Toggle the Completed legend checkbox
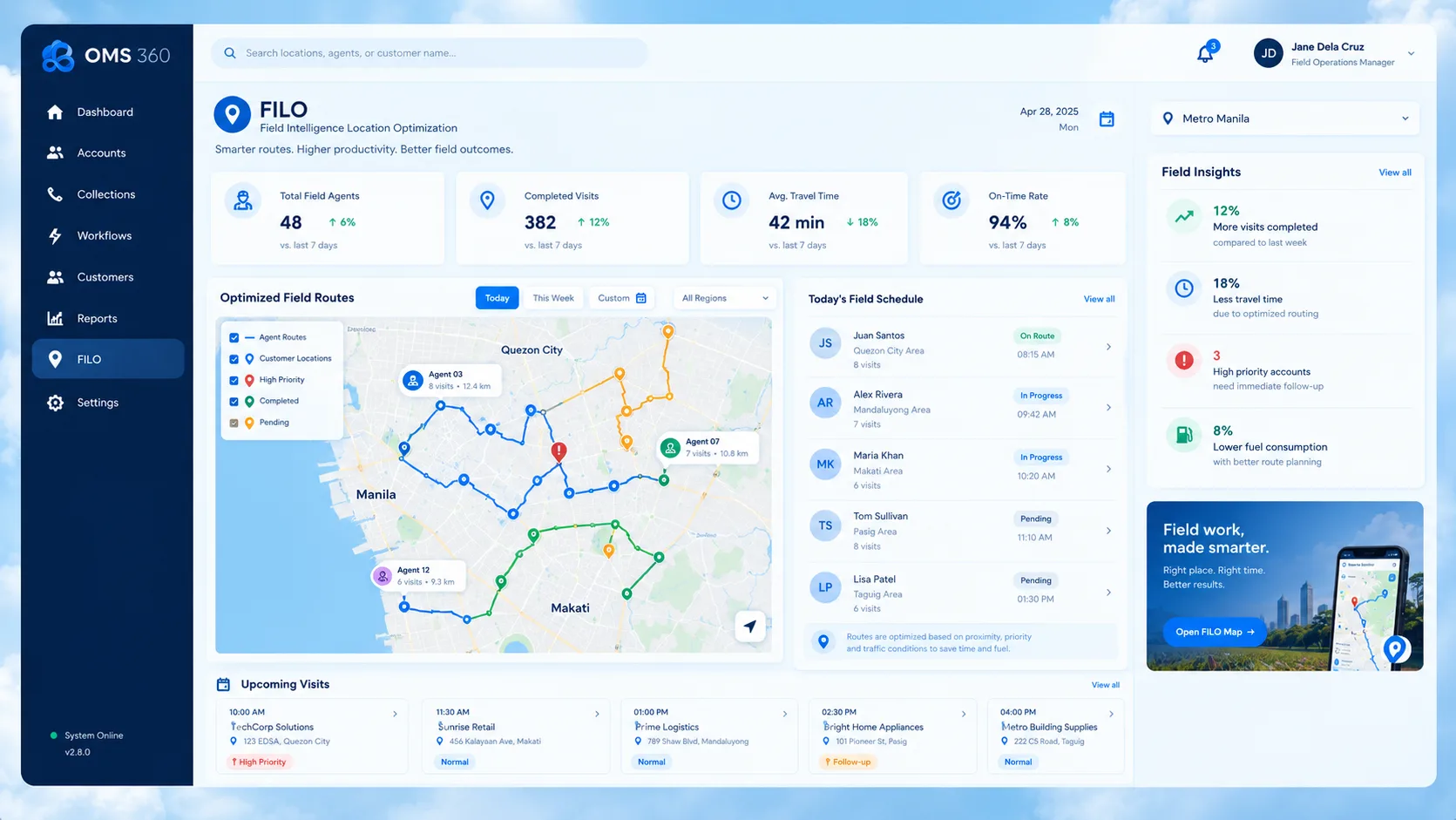 (234, 402)
